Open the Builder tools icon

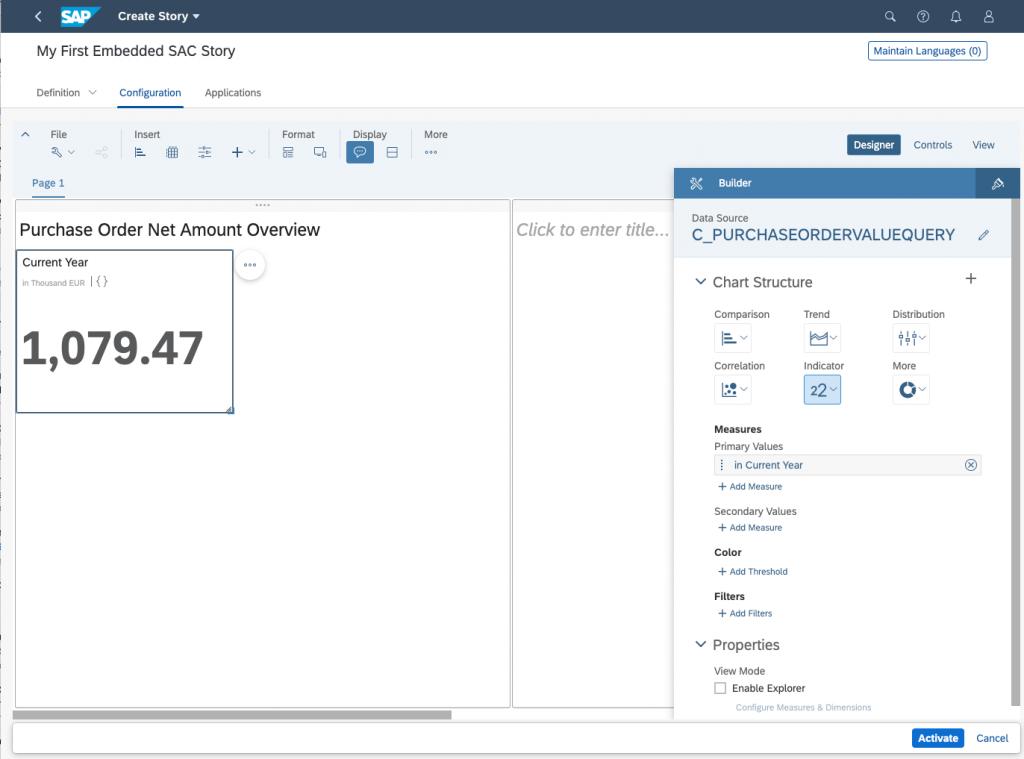tap(696, 184)
